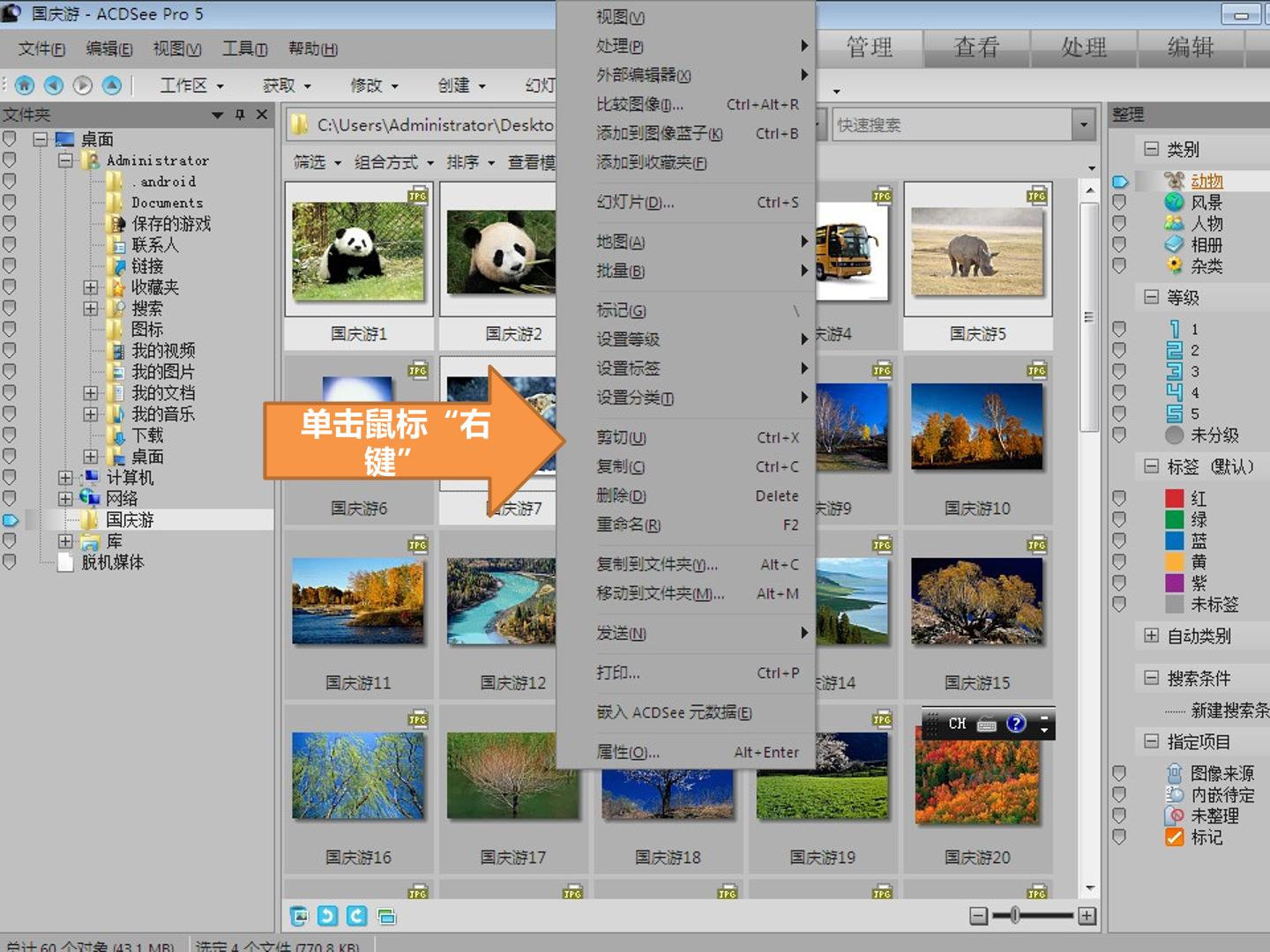
Task: Click the rating 1 icon
Action: (x=1174, y=329)
